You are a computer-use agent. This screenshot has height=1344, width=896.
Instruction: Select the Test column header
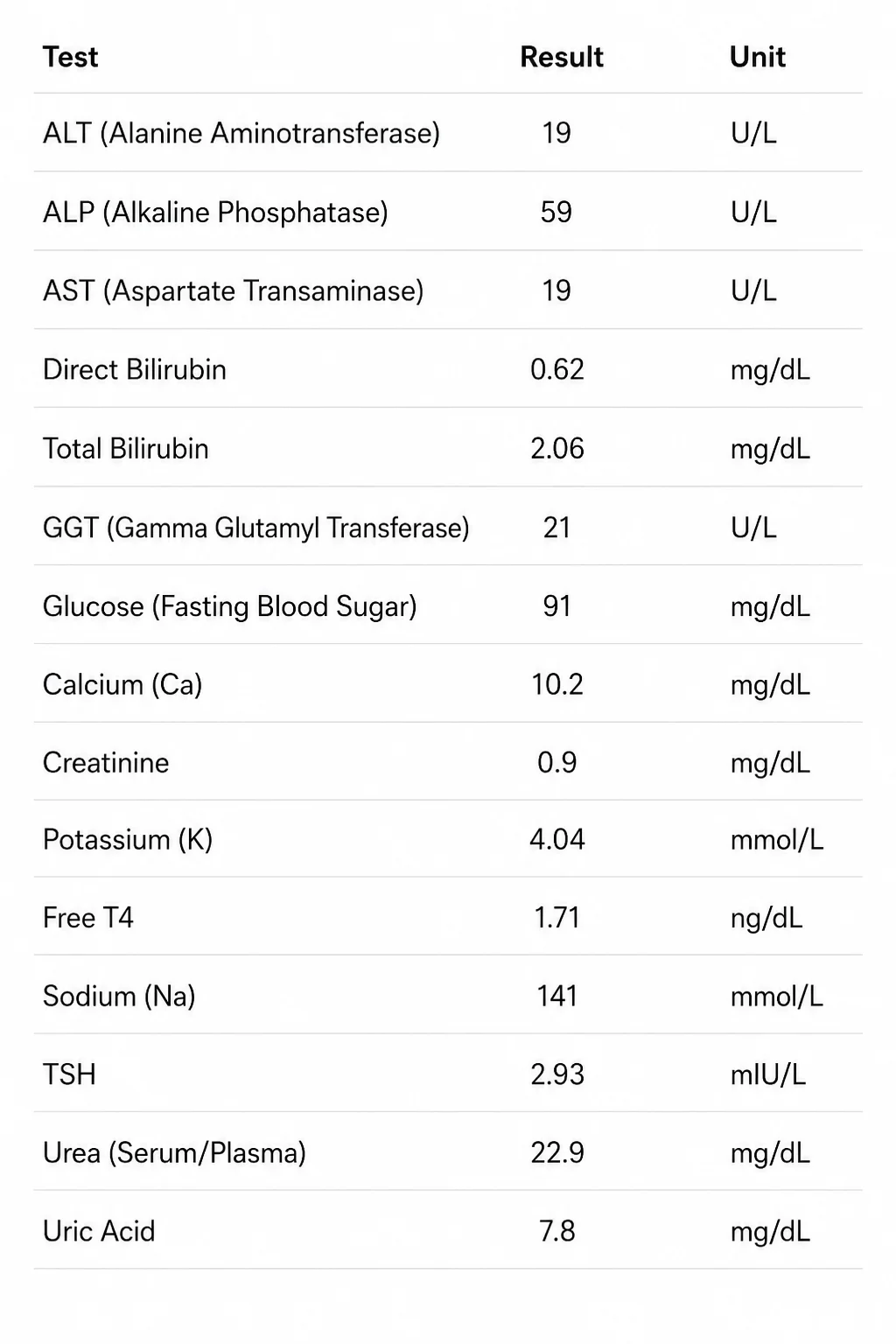tap(70, 57)
